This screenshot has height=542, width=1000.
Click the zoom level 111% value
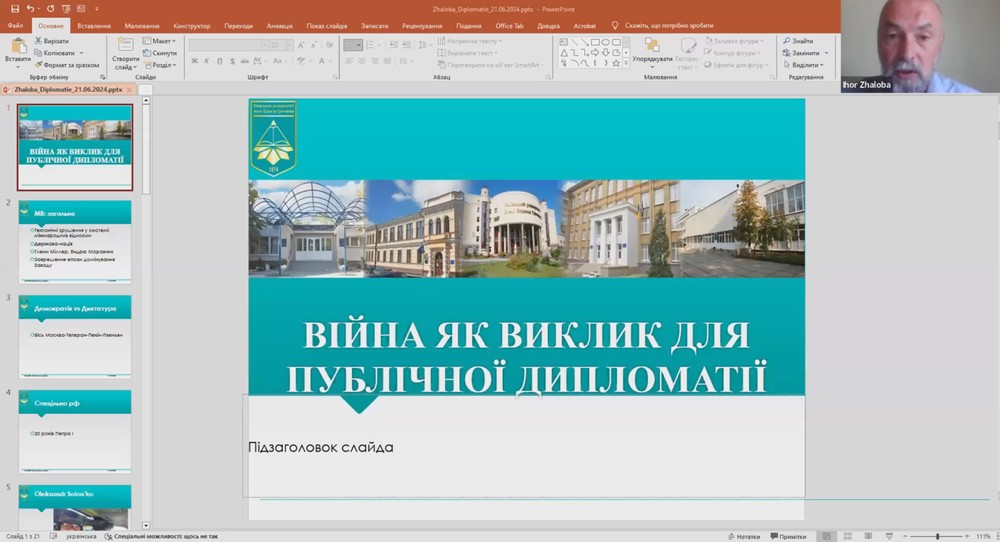pos(983,536)
